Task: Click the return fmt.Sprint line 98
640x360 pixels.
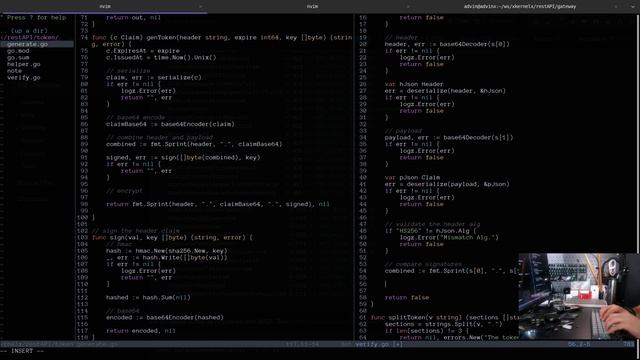Action: tap(218, 204)
